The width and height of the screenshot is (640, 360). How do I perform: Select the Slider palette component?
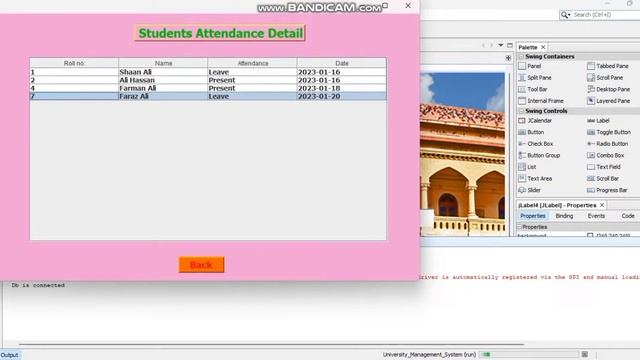point(529,190)
